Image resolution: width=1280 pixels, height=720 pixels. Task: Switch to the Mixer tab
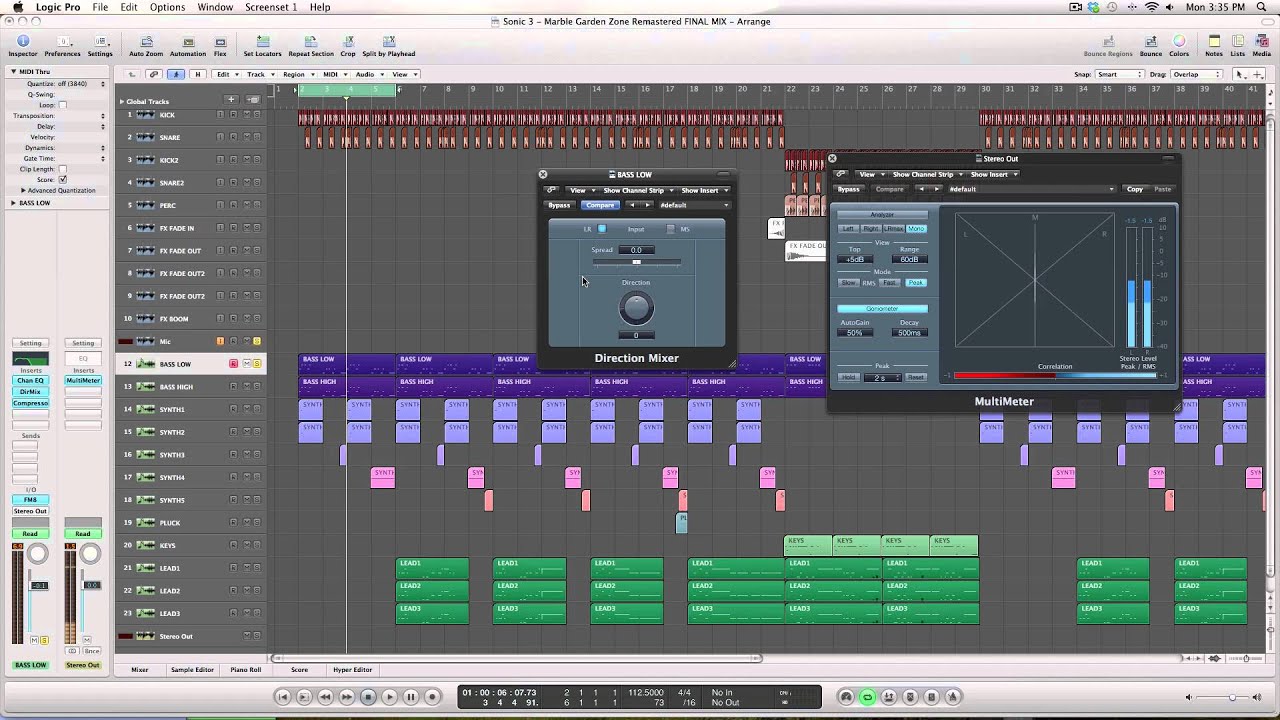click(140, 670)
